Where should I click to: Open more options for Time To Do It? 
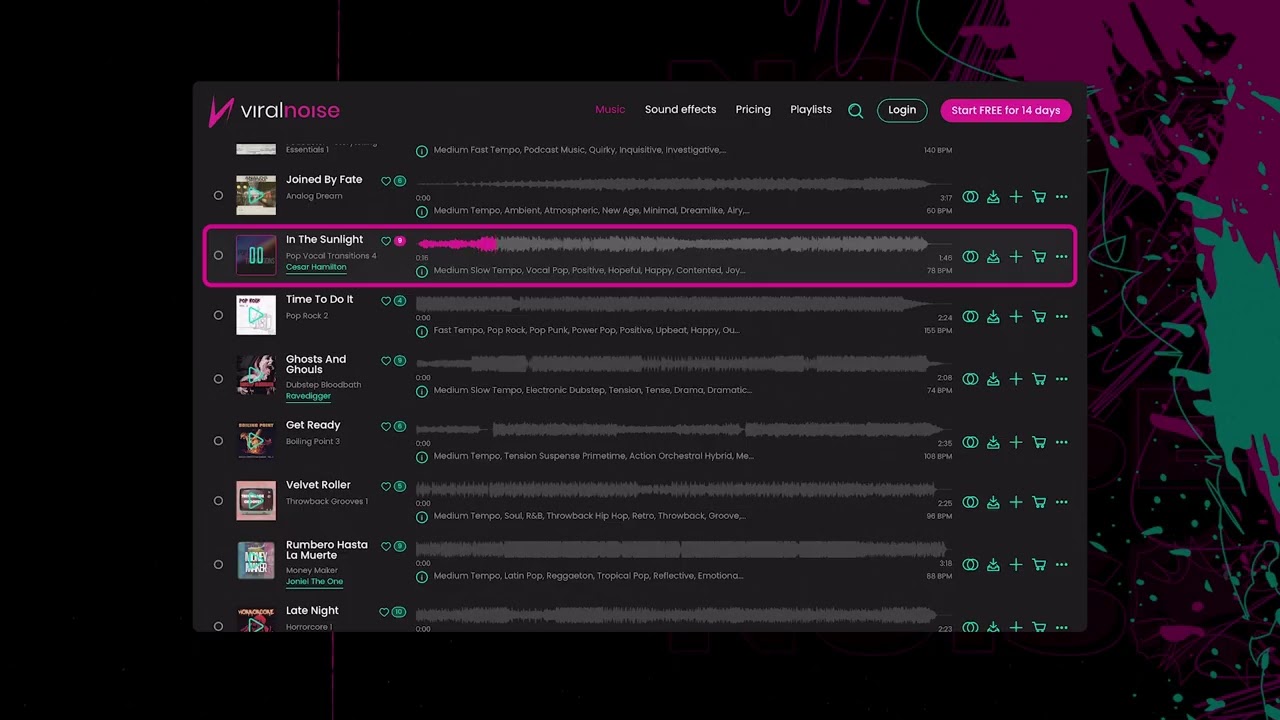pyautogui.click(x=1062, y=317)
